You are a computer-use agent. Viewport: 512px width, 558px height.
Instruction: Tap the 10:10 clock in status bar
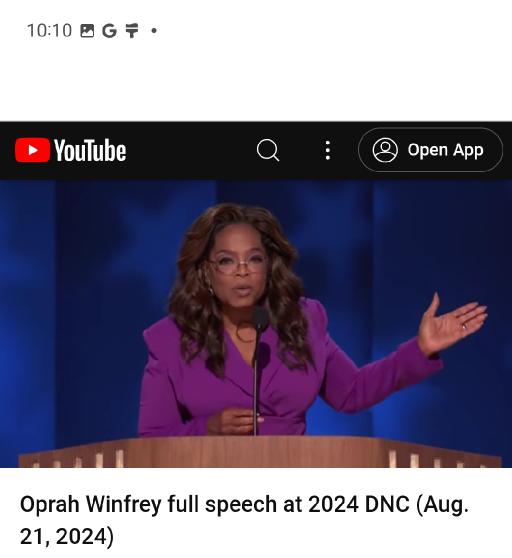[49, 31]
